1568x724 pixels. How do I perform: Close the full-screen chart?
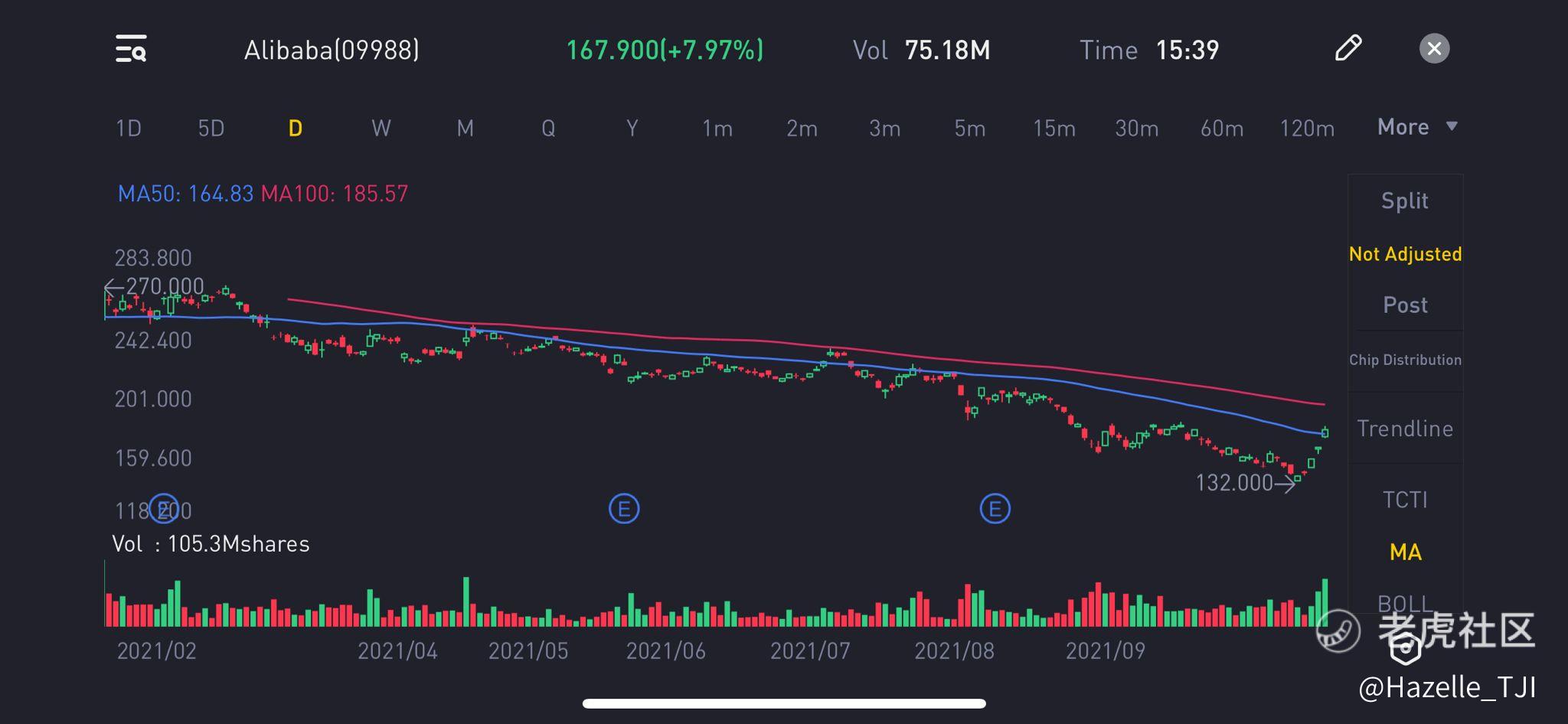[x=1434, y=49]
